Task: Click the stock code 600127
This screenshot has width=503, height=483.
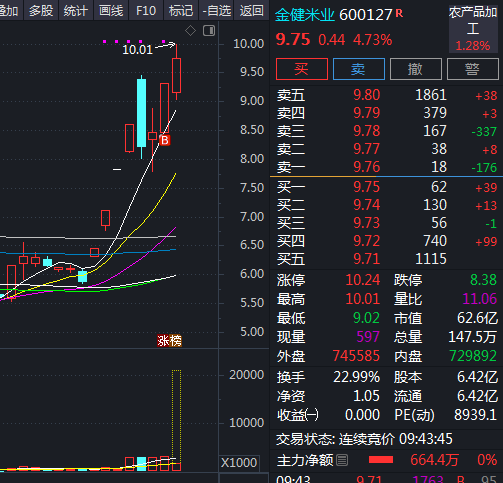Action: [366, 15]
